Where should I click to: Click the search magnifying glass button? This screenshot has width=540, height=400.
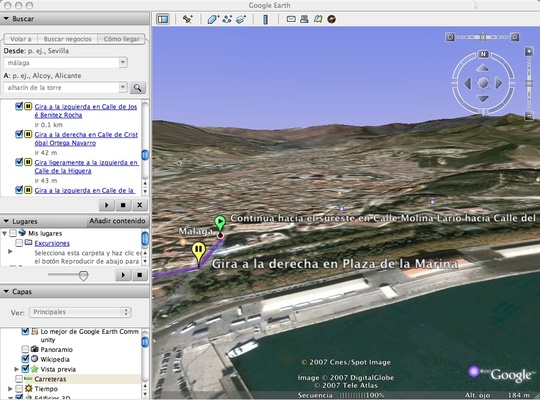138,88
